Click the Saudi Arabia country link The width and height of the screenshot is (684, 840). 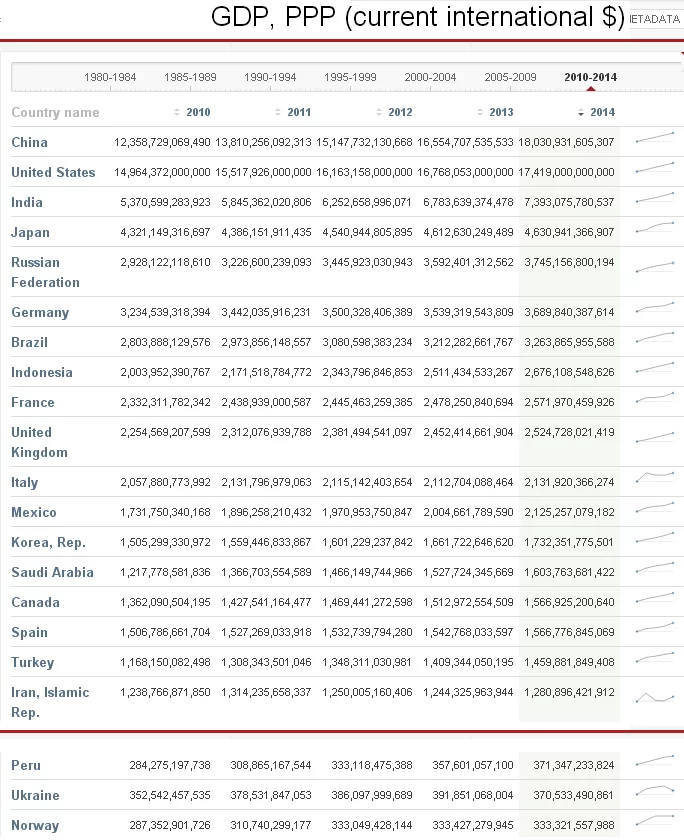(x=52, y=572)
